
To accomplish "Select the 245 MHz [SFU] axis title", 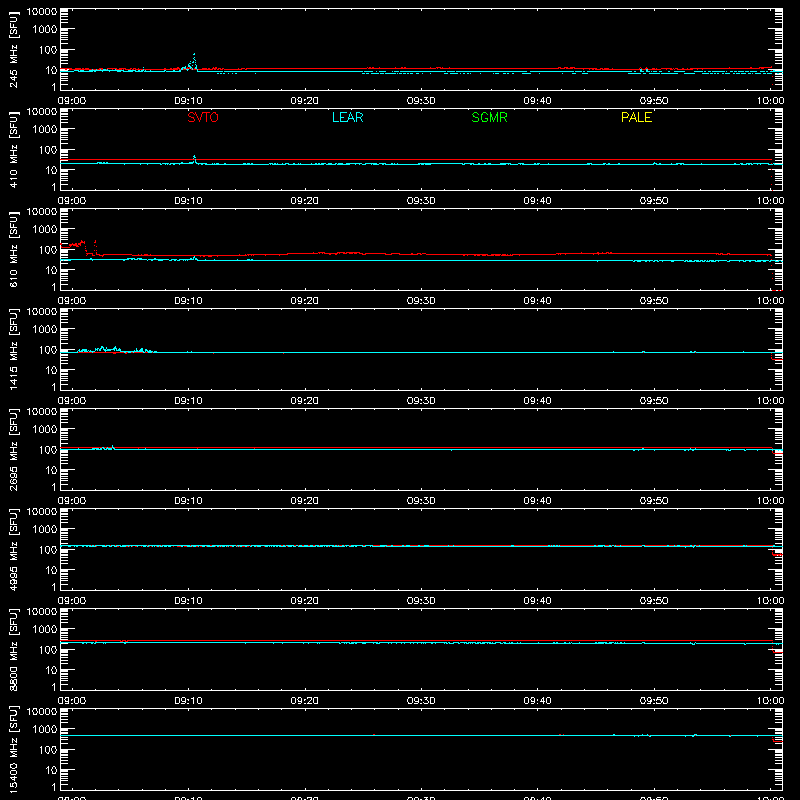I will coord(13,49).
